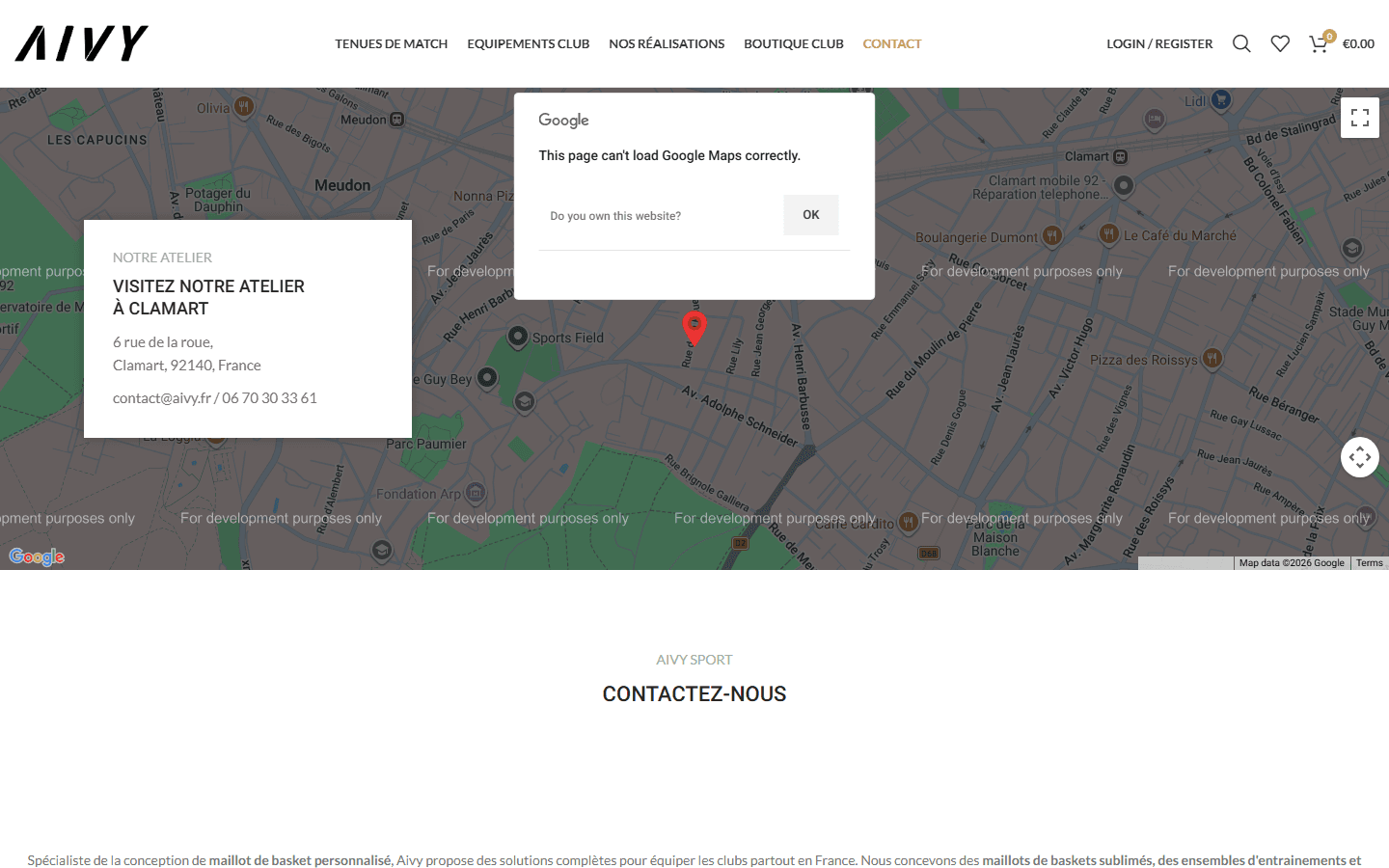Click the contact@aivy.fr contact line
Viewport: 1389px width, 868px height.
coord(214,397)
